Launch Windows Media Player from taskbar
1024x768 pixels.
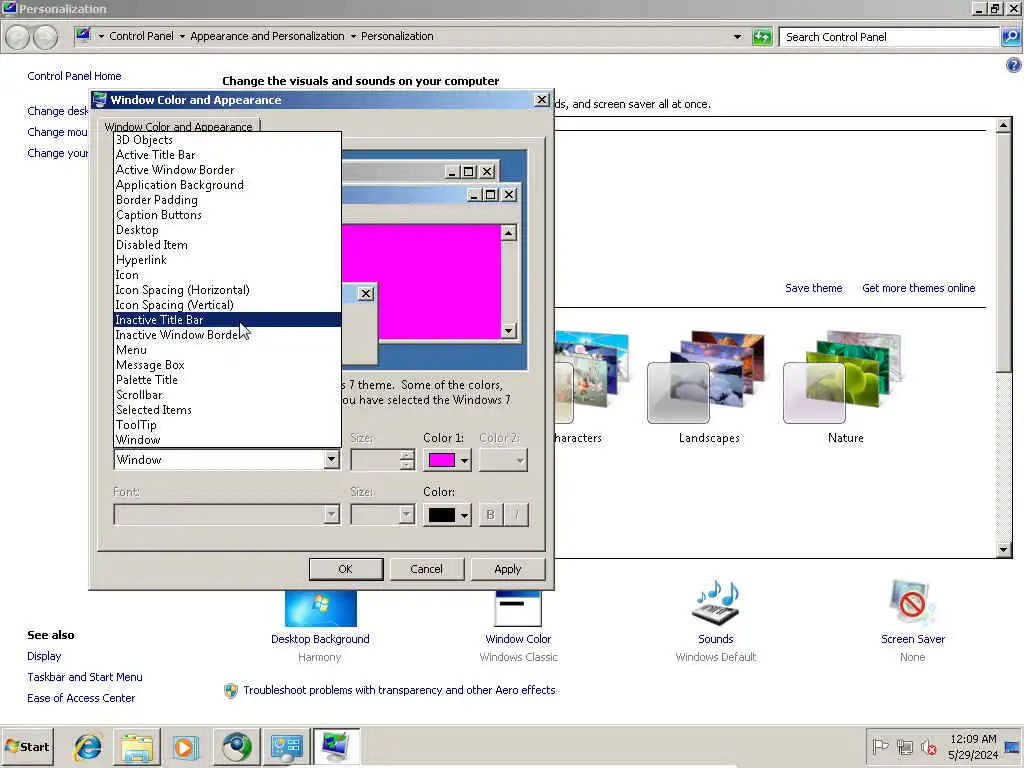pyautogui.click(x=185, y=746)
